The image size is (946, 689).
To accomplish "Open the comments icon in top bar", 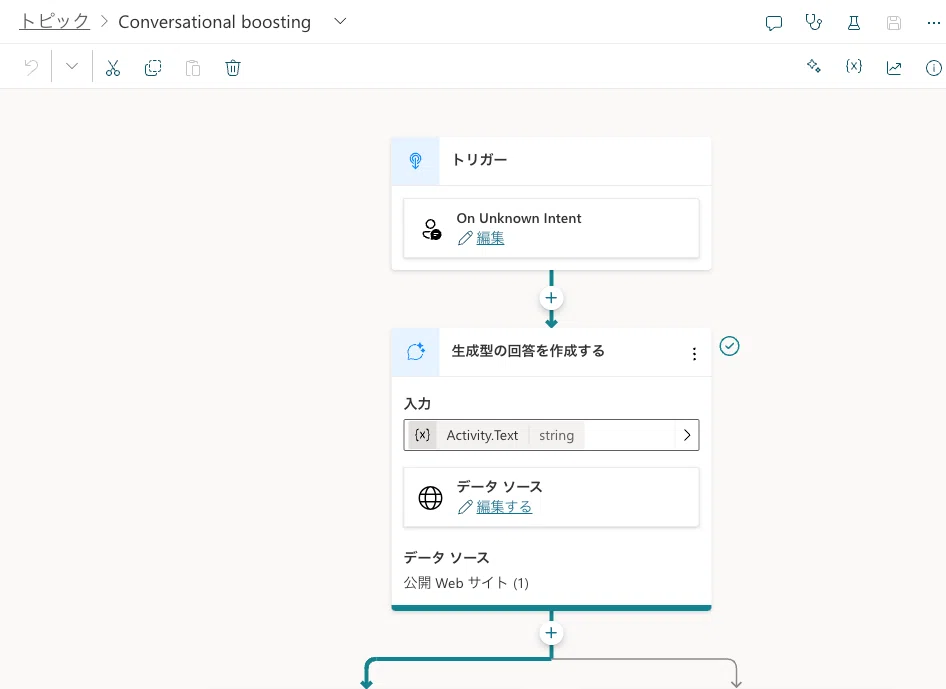I will 773,23.
